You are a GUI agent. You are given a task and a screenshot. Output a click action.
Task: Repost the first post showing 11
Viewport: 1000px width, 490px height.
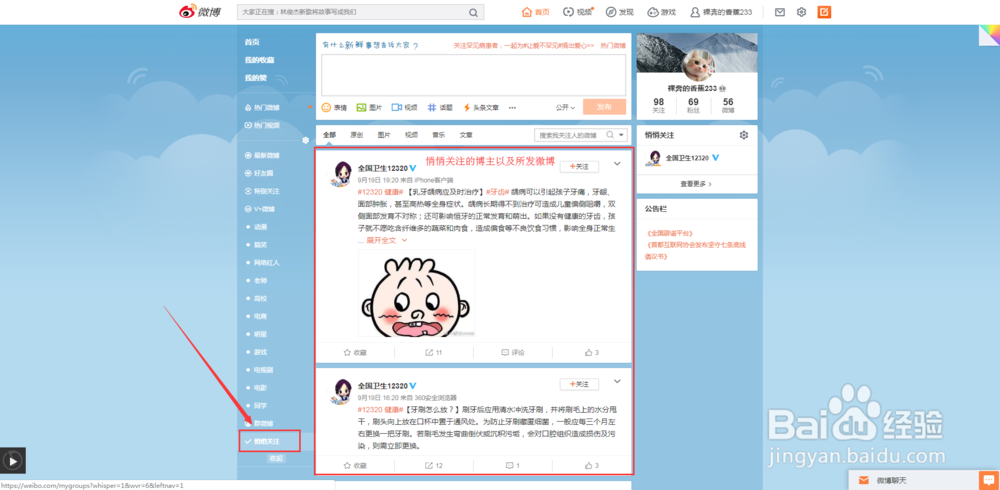434,352
